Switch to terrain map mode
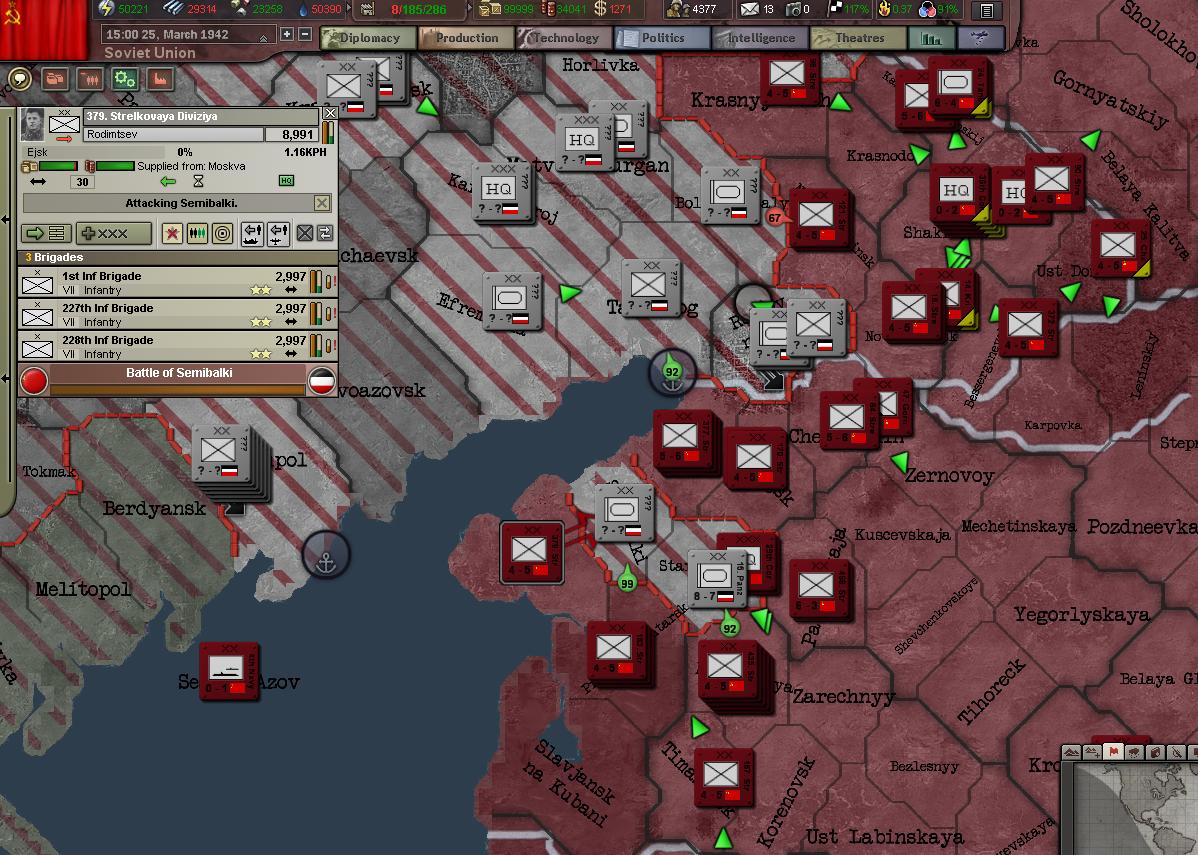Image resolution: width=1198 pixels, height=855 pixels. 1072,752
